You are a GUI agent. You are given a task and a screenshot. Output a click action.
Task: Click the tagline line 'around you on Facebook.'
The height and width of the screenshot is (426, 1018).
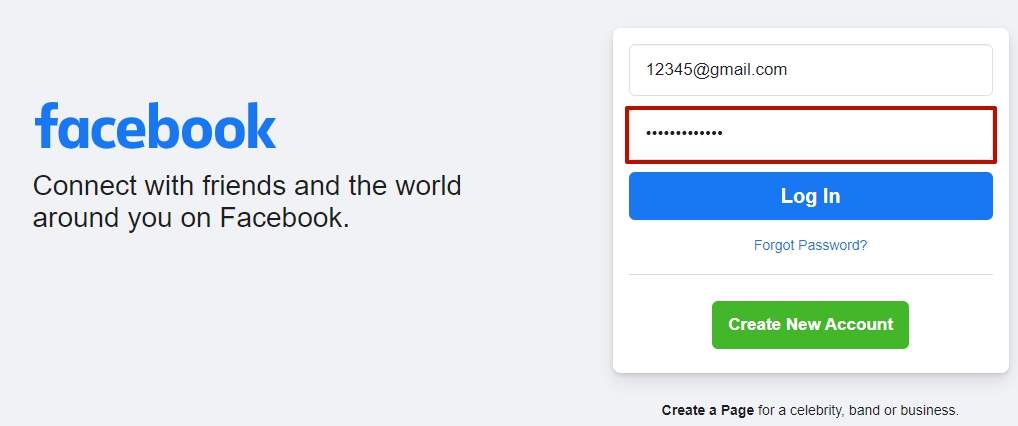click(191, 217)
